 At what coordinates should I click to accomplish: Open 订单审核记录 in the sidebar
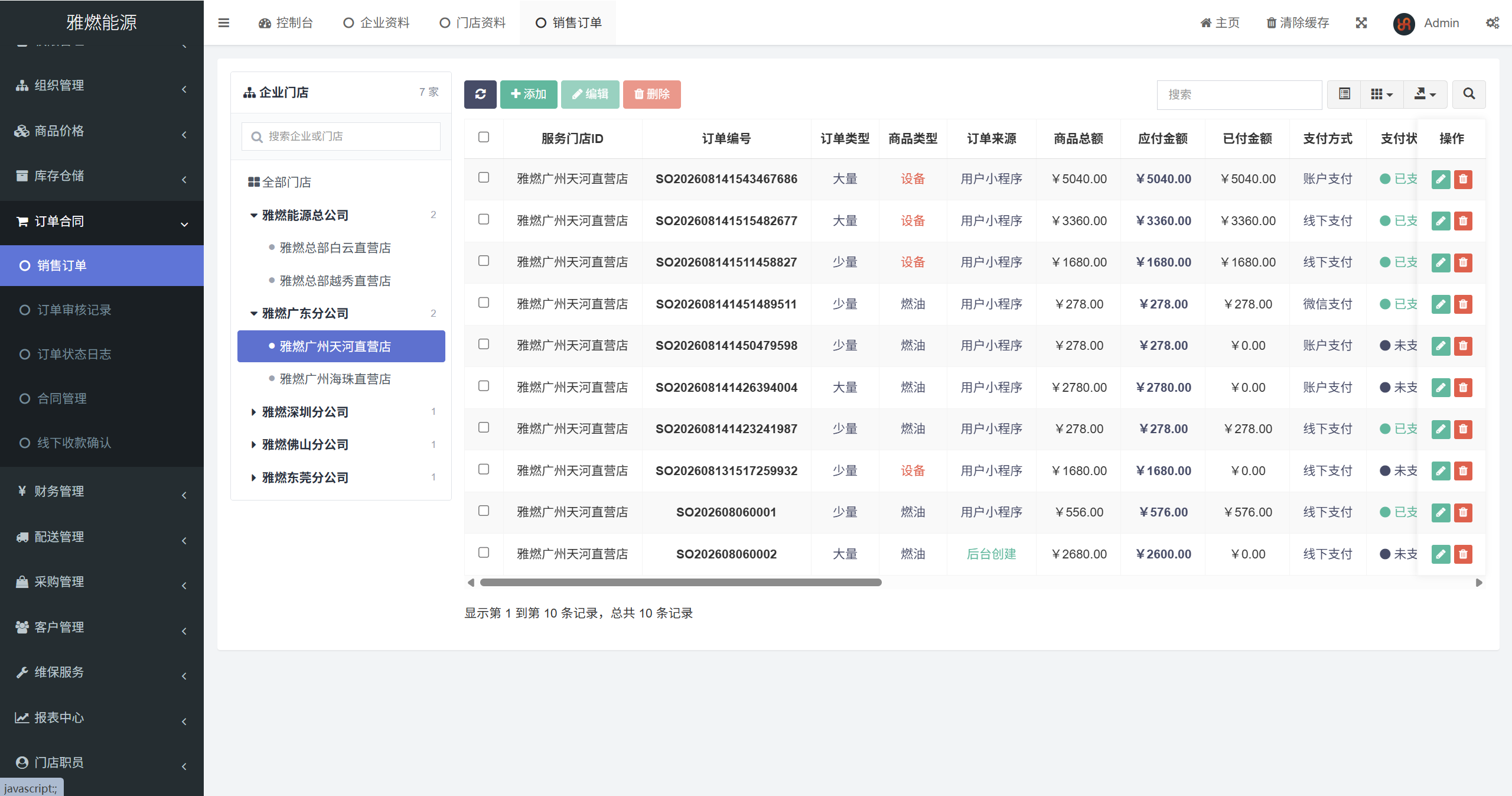[102, 310]
